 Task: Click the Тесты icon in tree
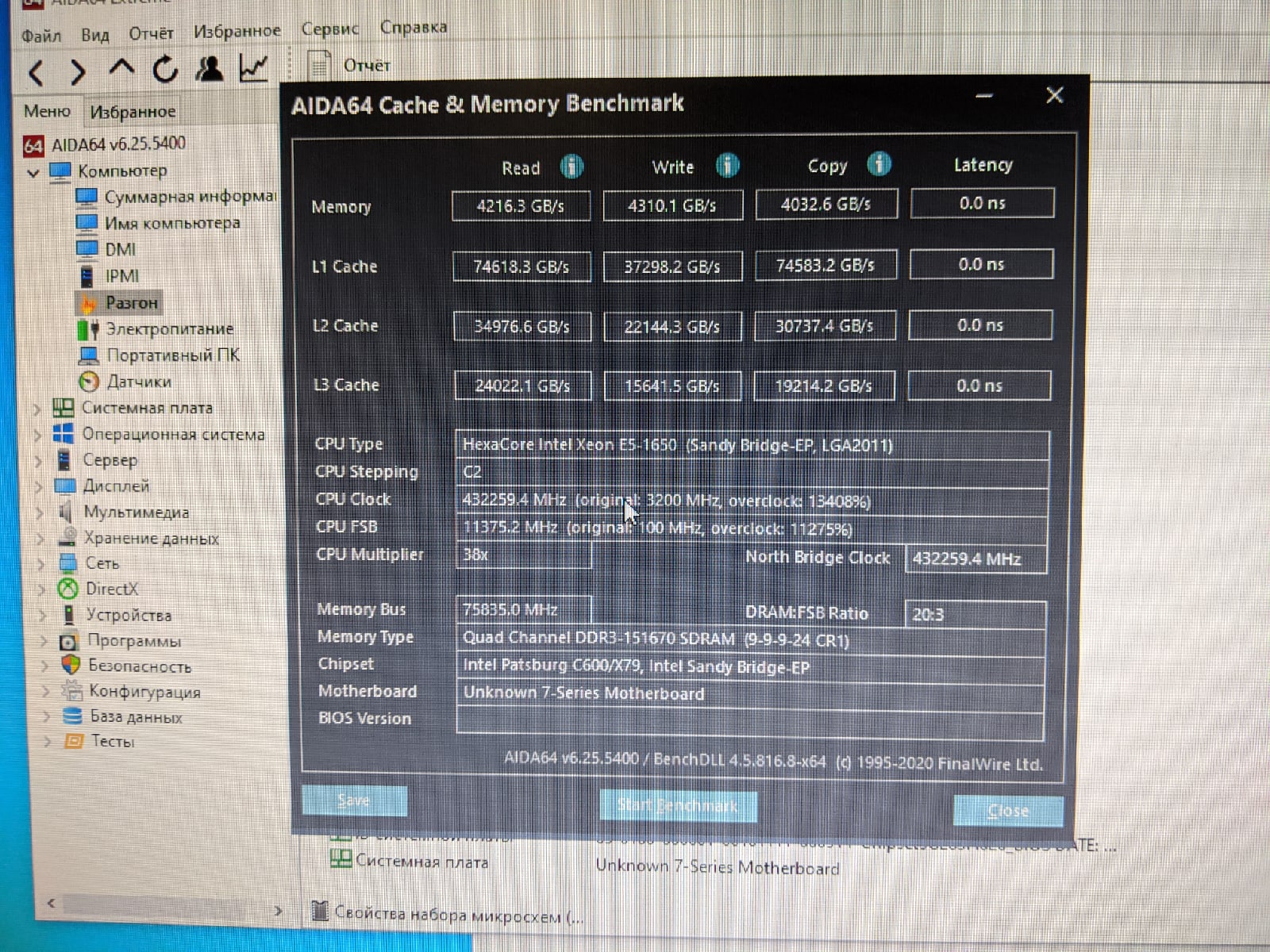[74, 741]
